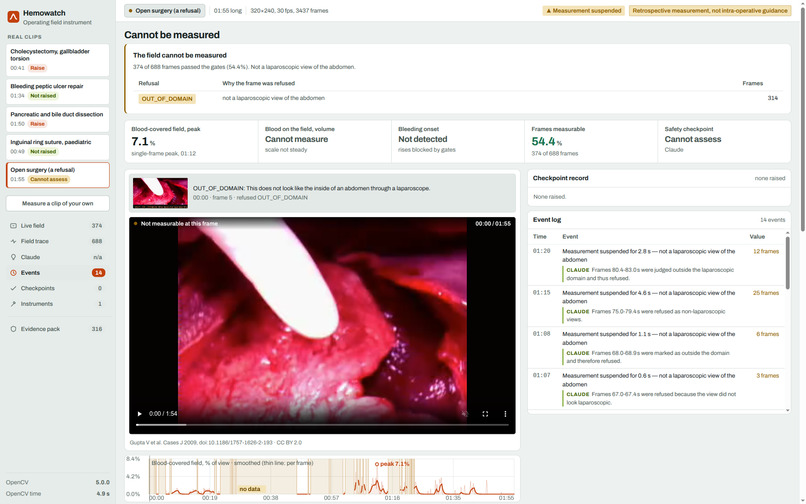
Task: Click the Frames measurable 54.4% card
Action: point(591,141)
